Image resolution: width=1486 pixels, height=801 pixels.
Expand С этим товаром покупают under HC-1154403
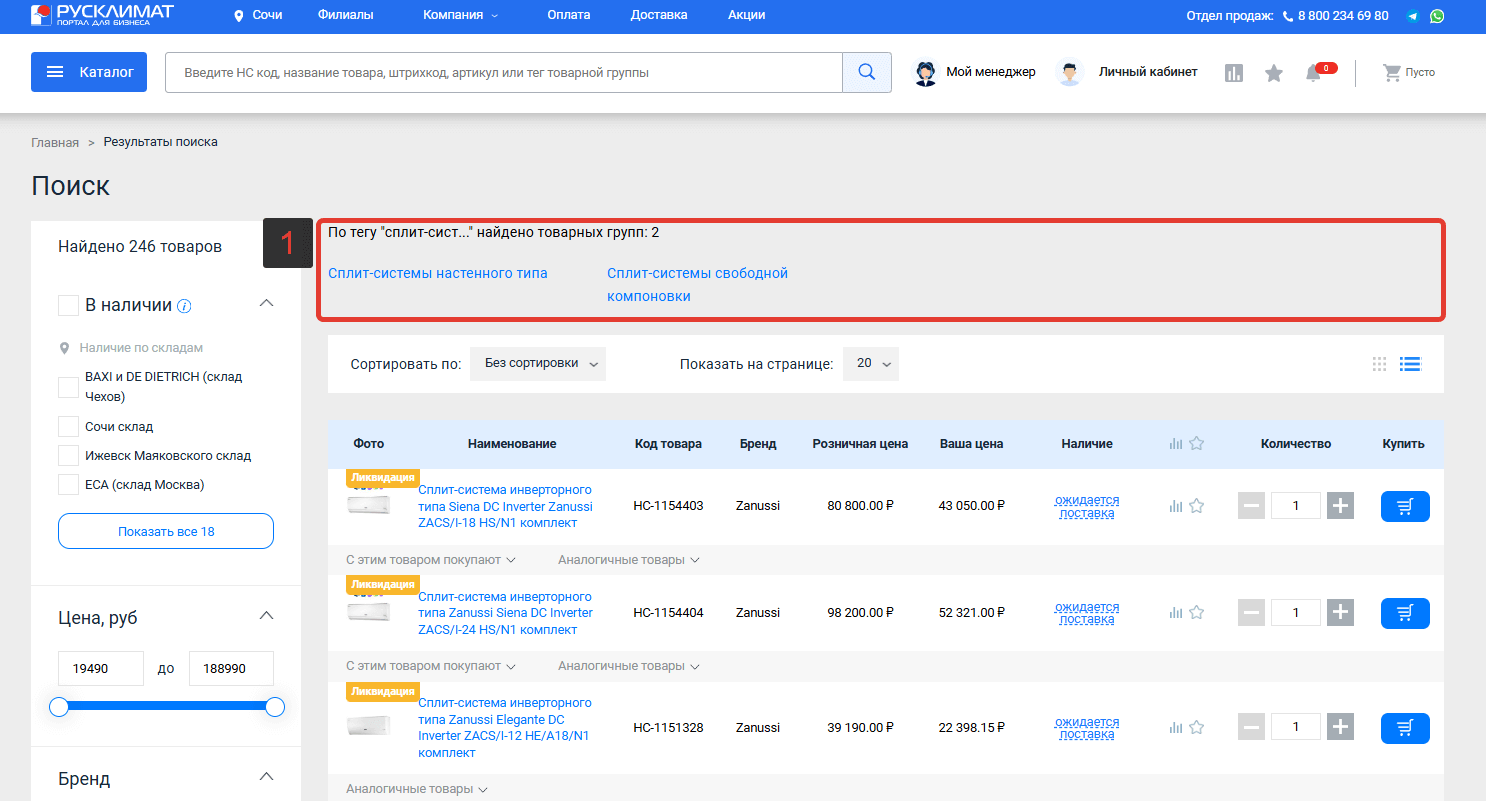coord(431,559)
